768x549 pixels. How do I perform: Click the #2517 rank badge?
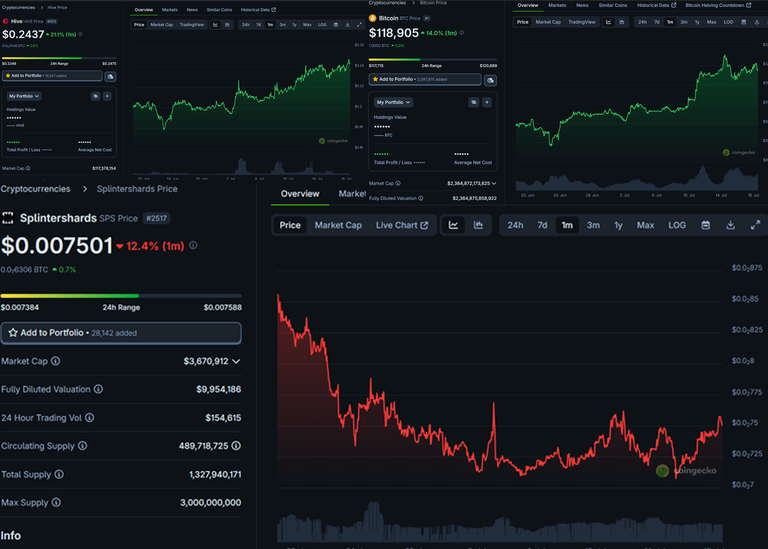coord(157,218)
